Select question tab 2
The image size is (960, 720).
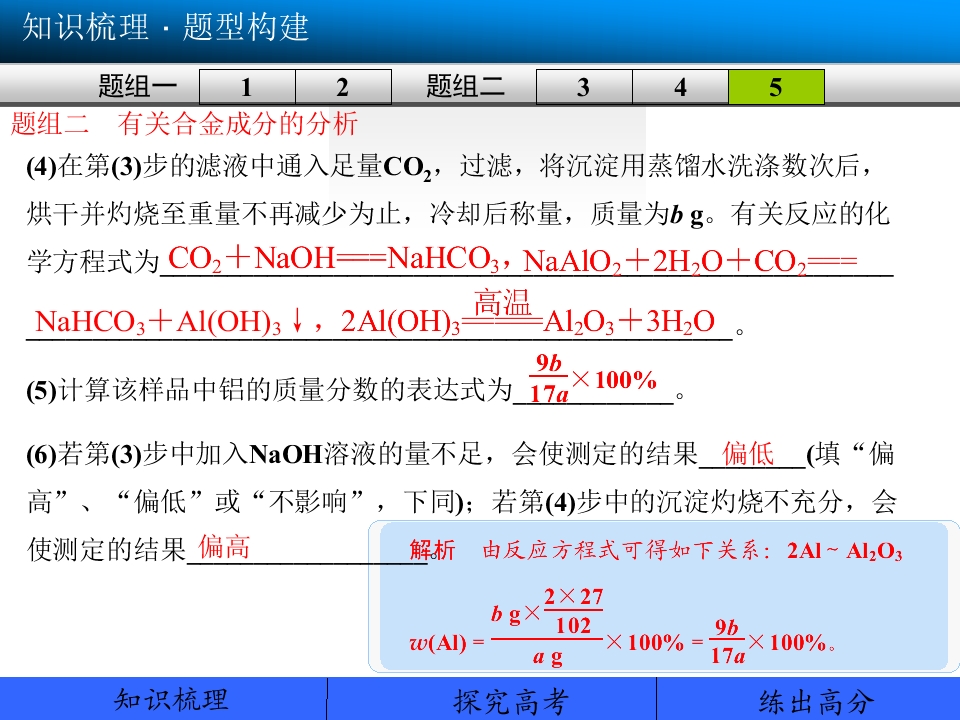point(343,87)
